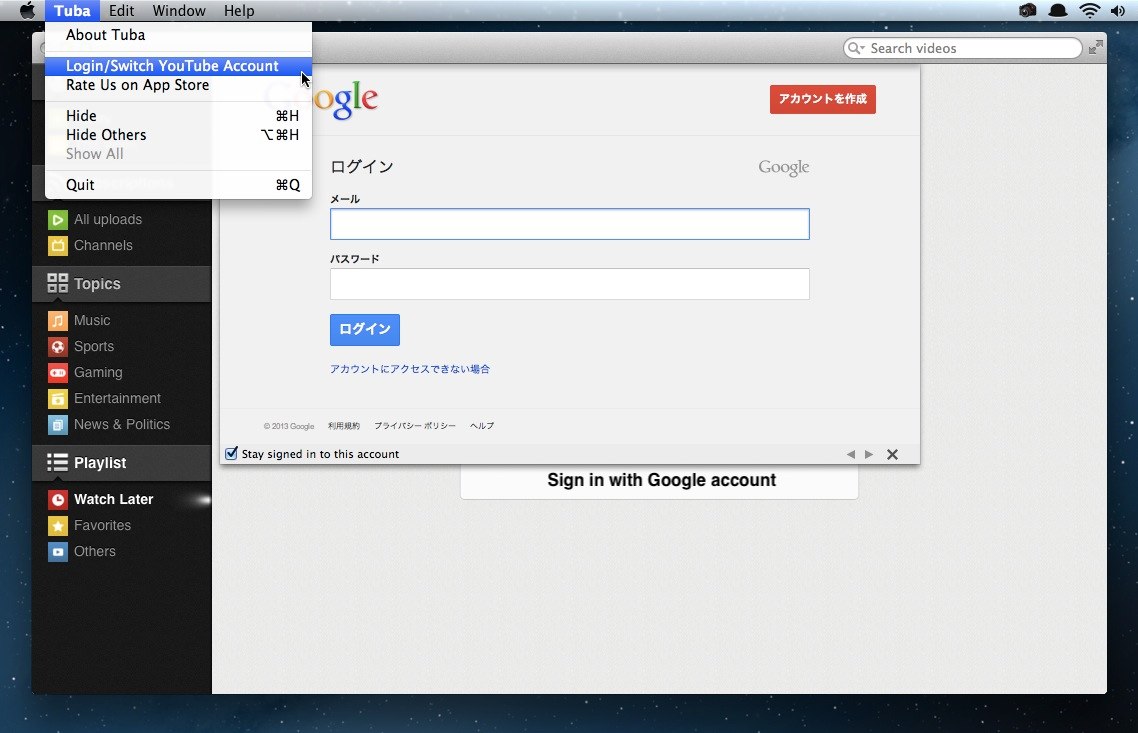
Task: Select the News & Politics topic
Action: click(122, 425)
